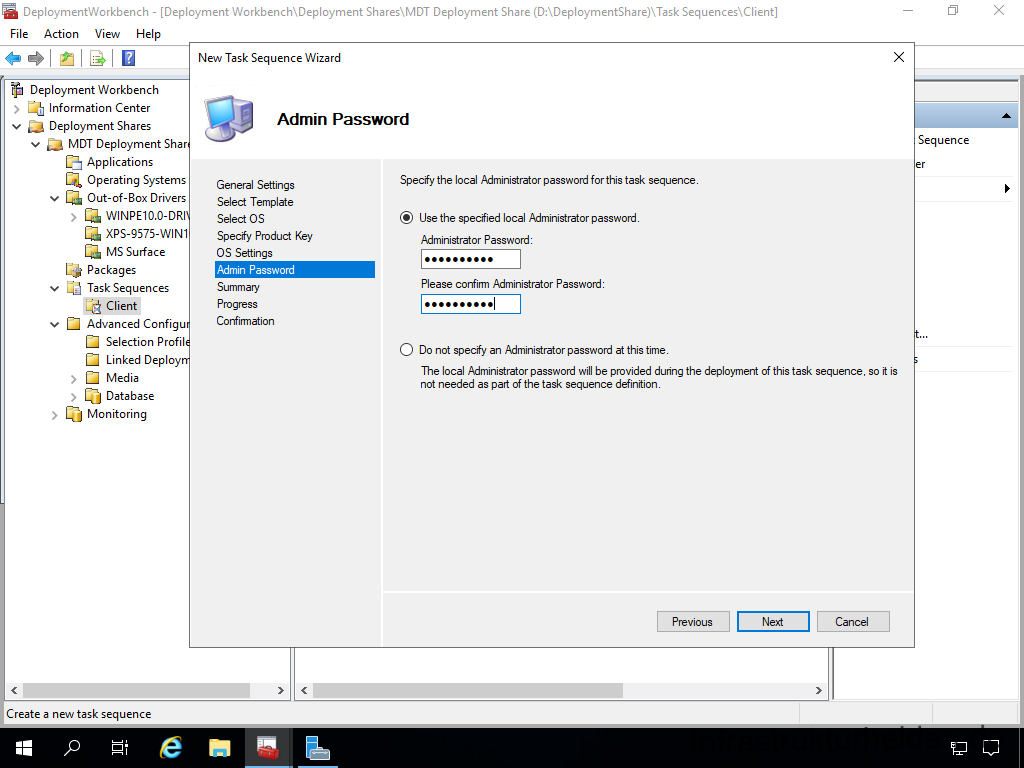
Task: Click the Client task sequence folder icon
Action: click(x=93, y=306)
